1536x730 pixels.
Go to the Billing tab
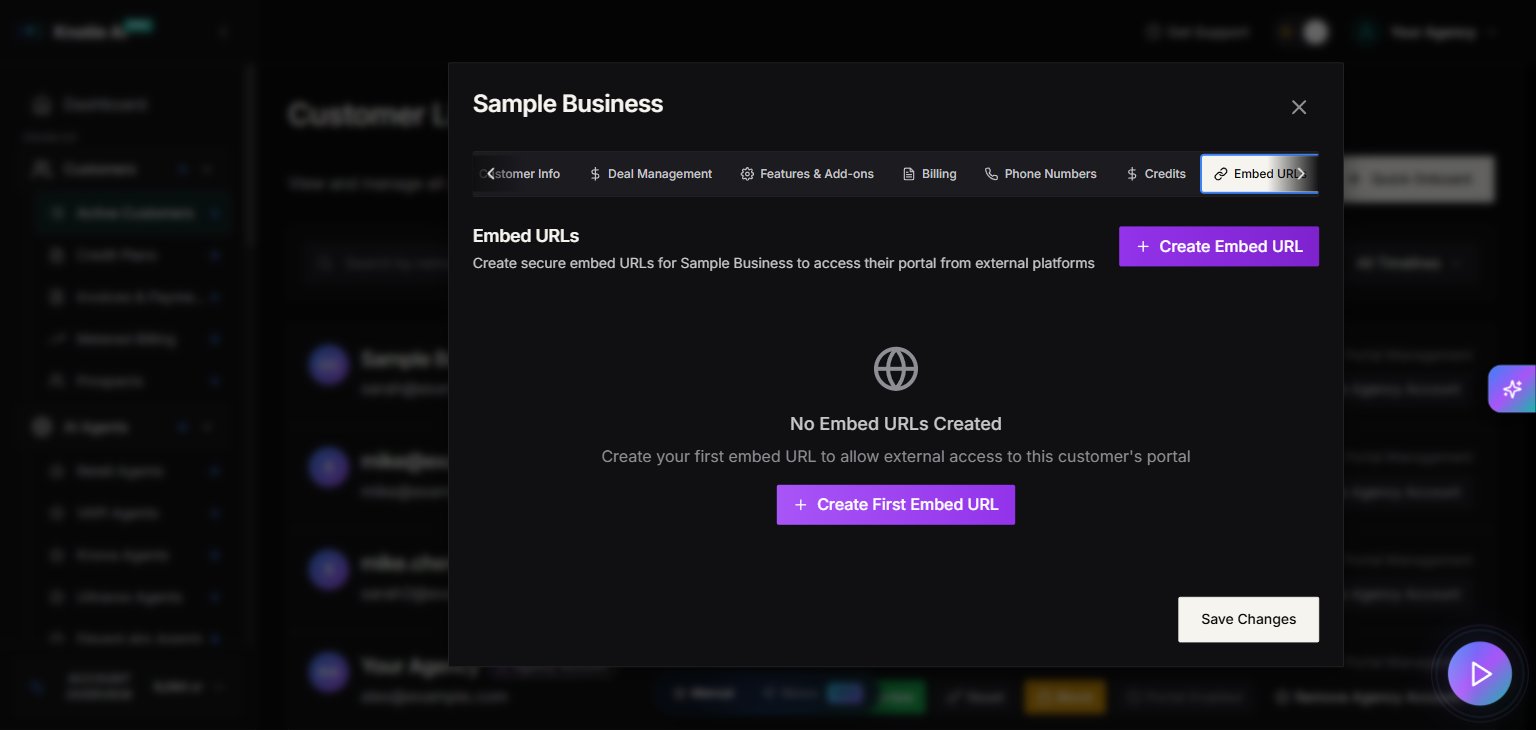(x=929, y=174)
